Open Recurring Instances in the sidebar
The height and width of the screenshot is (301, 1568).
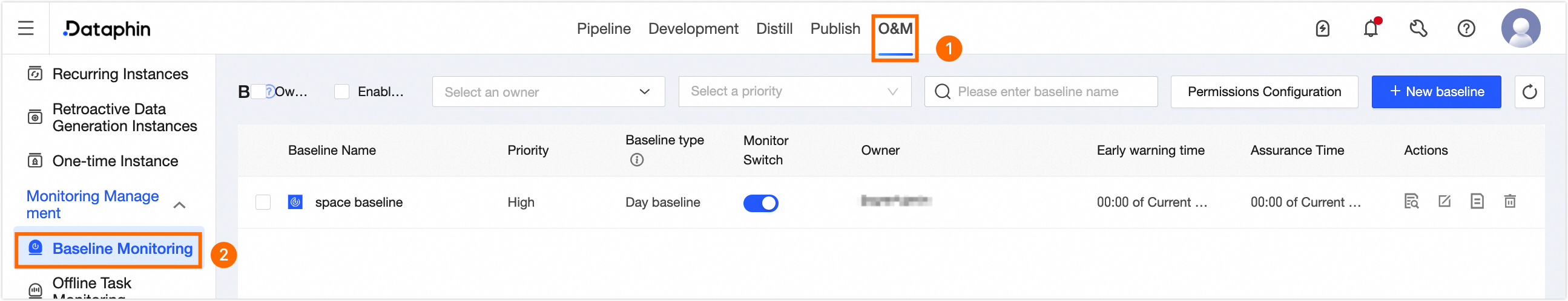(x=120, y=74)
